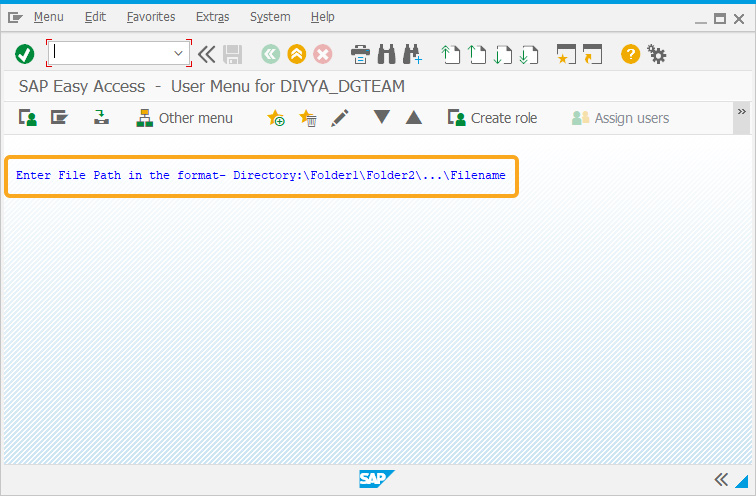Expand application toolbar overflow chevron
This screenshot has width=756, height=496.
(x=742, y=112)
